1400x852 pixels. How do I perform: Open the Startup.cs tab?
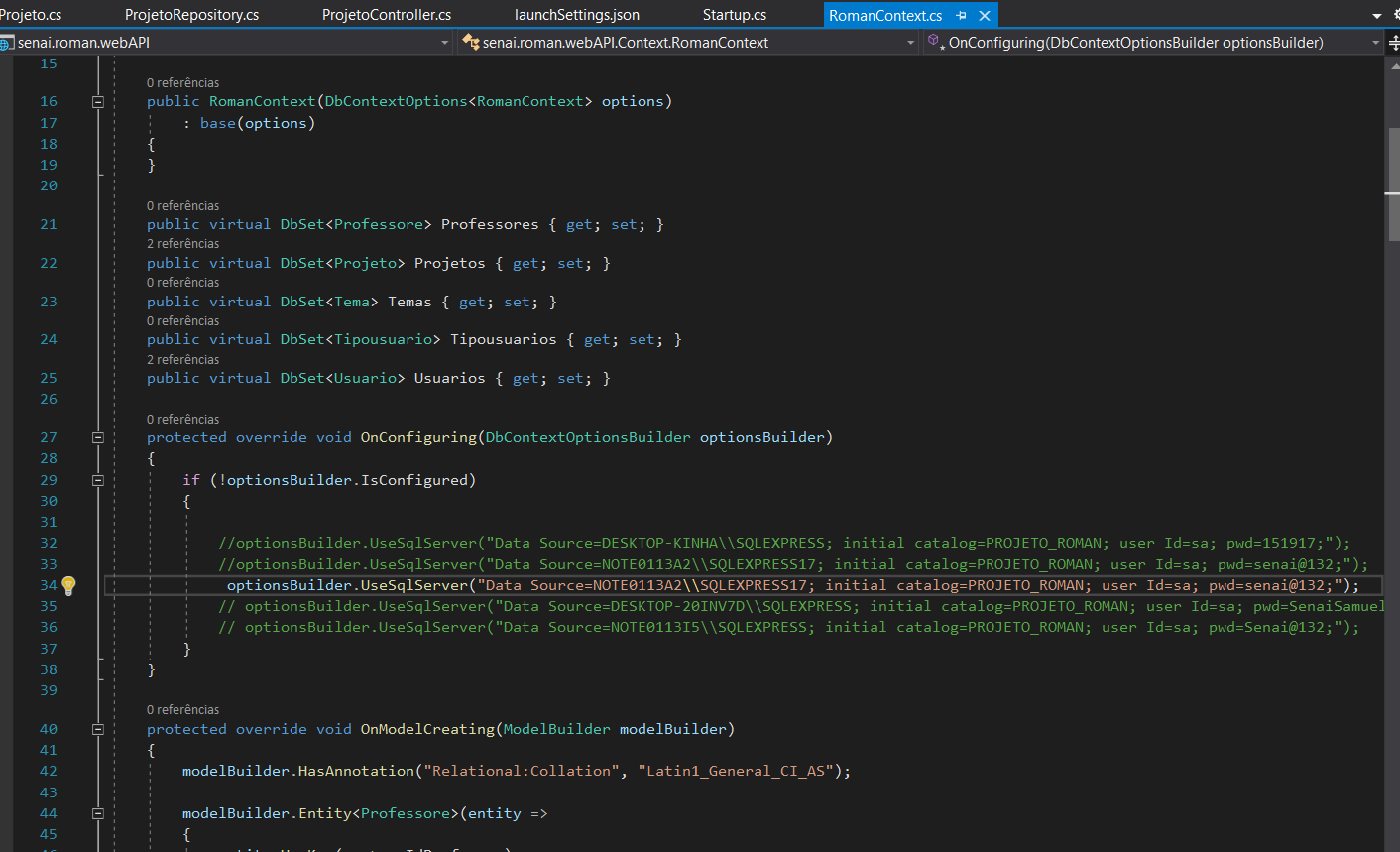tap(735, 15)
